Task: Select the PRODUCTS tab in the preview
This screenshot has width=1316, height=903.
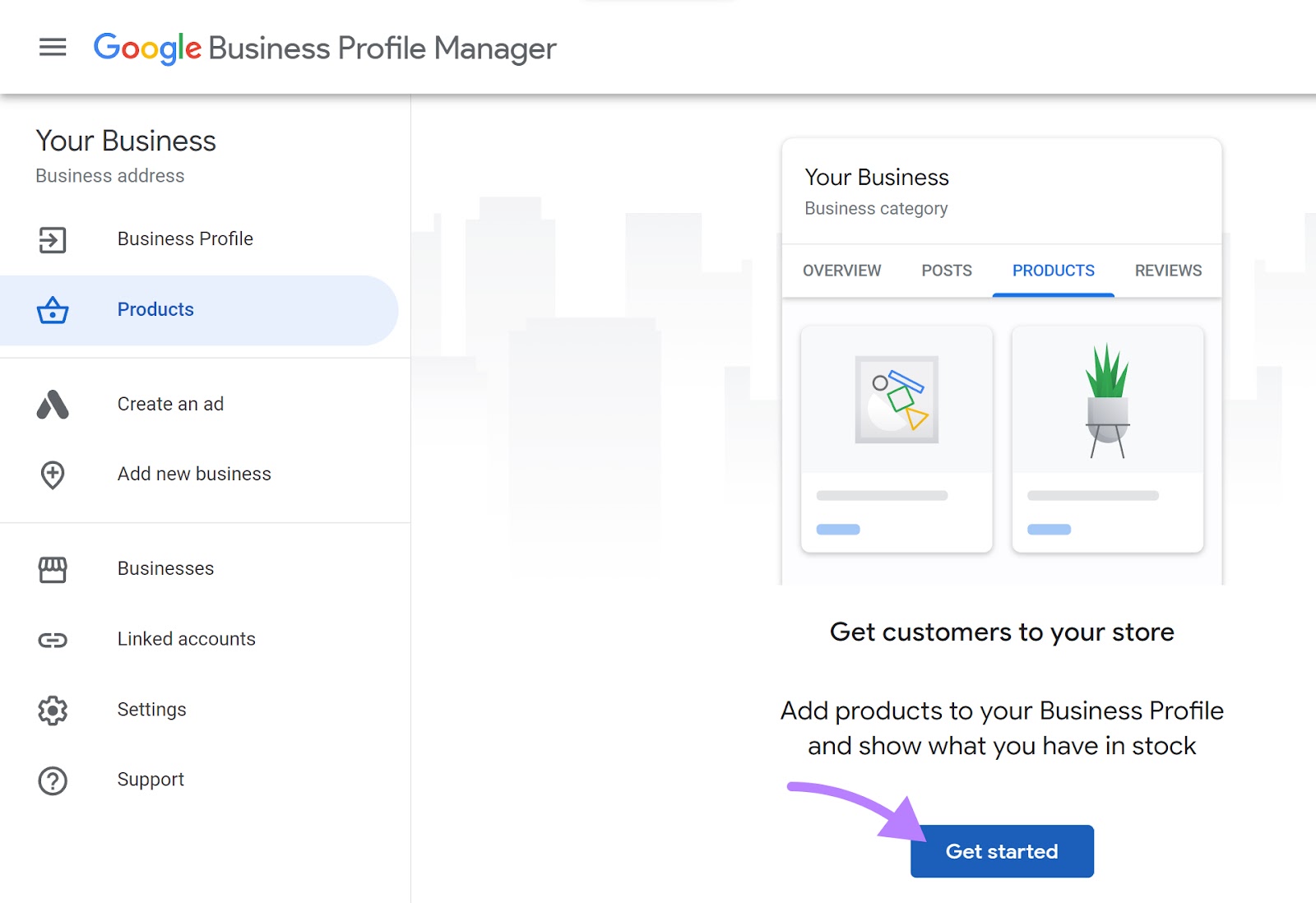Action: 1054,270
